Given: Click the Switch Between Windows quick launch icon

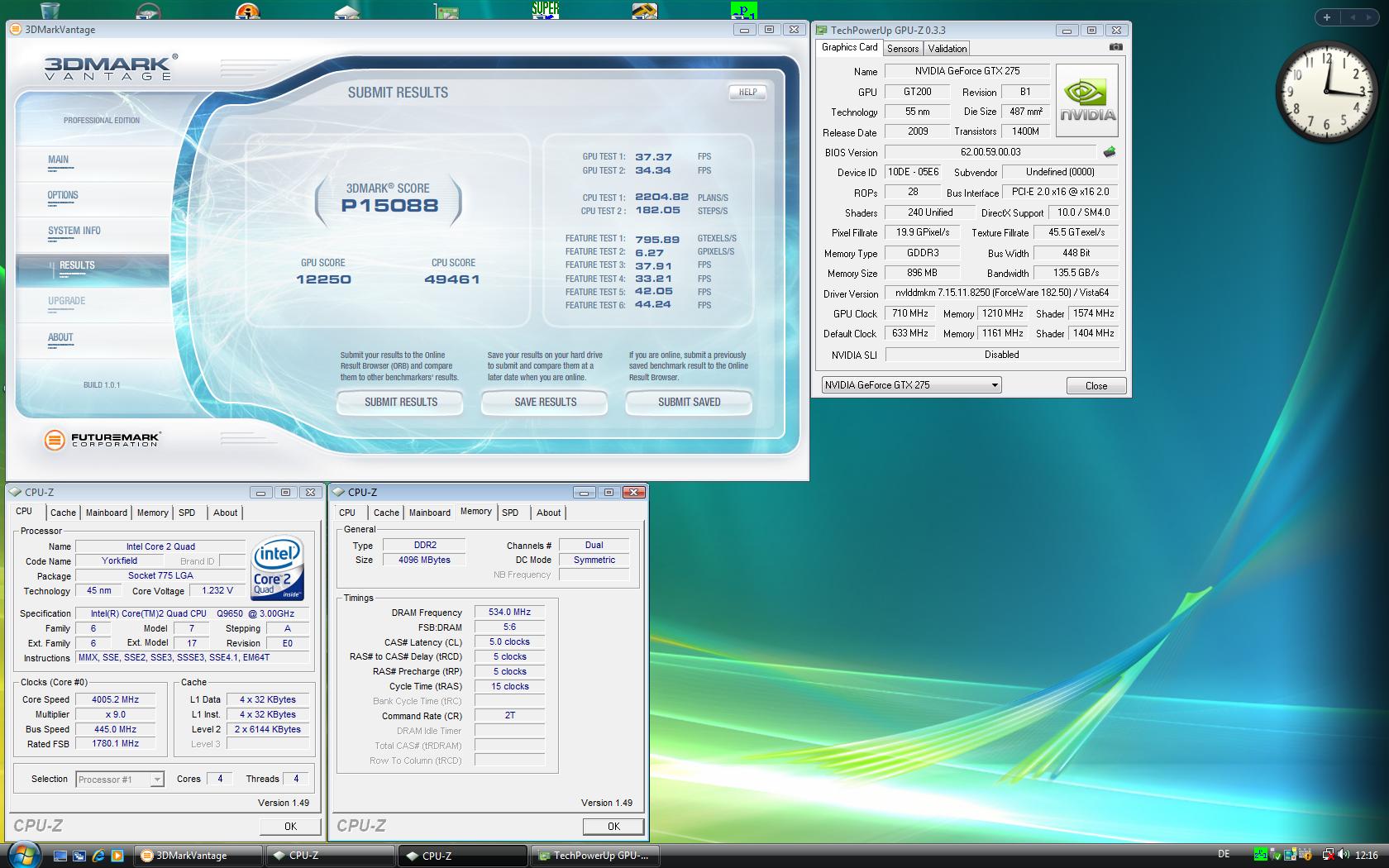Looking at the screenshot, I should point(79,856).
